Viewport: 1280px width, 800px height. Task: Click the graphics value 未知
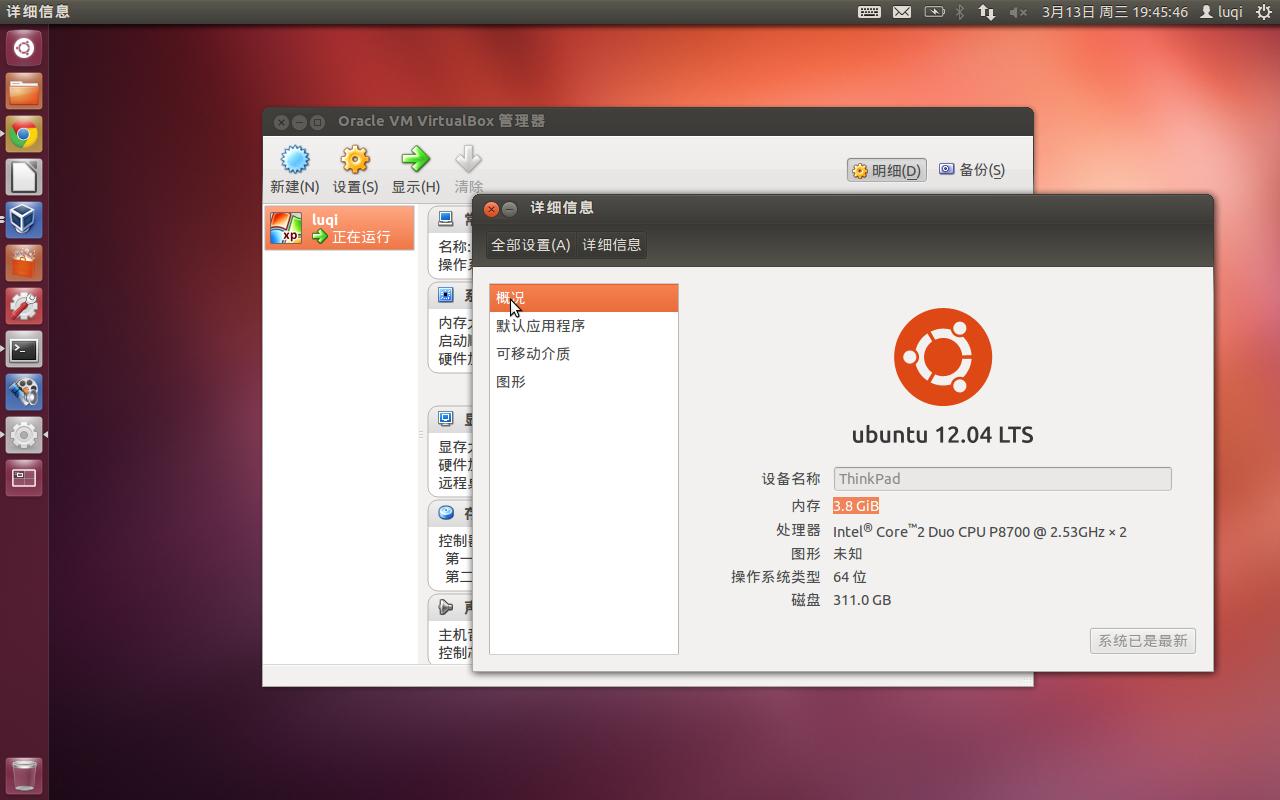[x=848, y=554]
